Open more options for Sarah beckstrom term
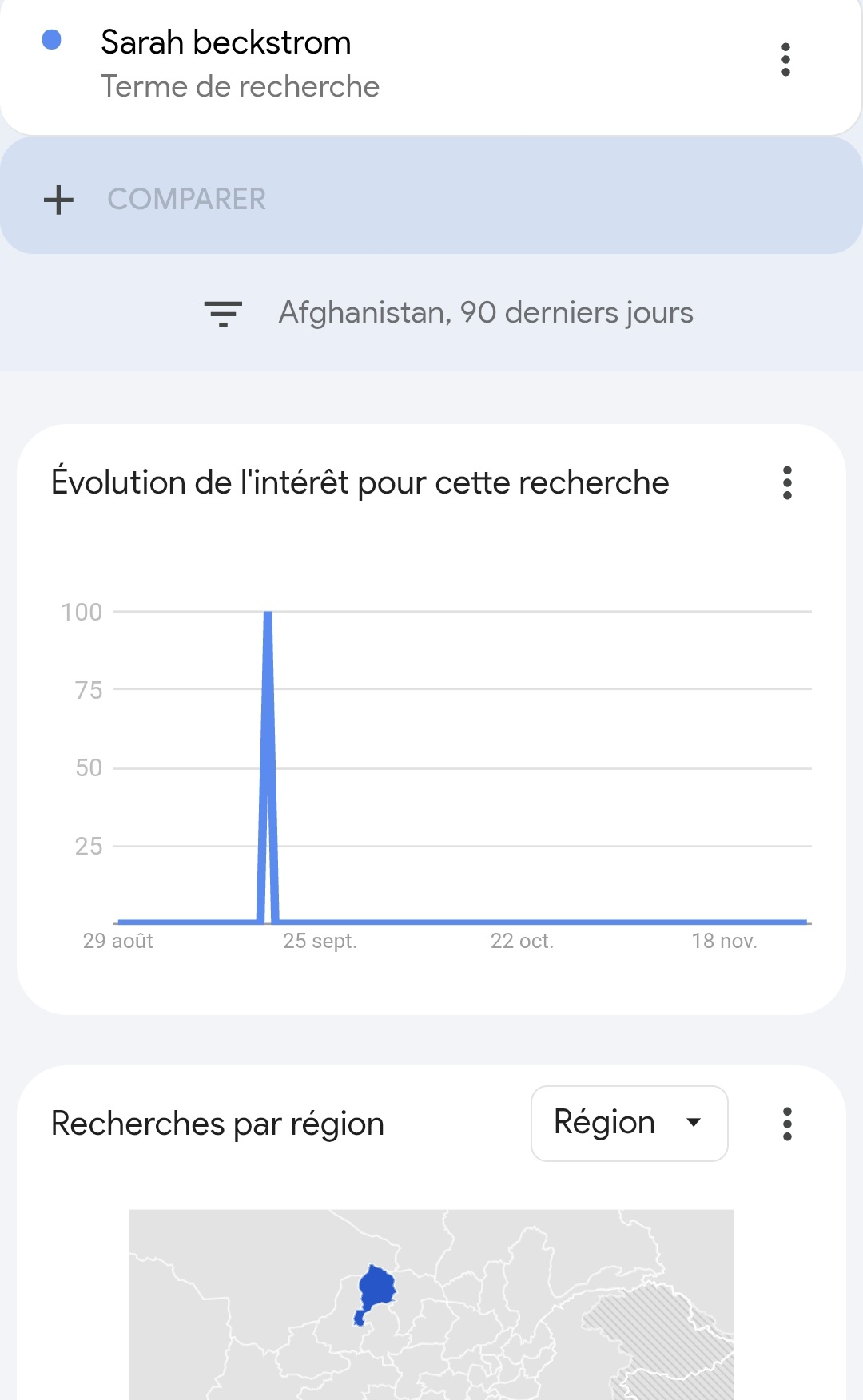Screen dimensions: 863x1400 point(785,60)
